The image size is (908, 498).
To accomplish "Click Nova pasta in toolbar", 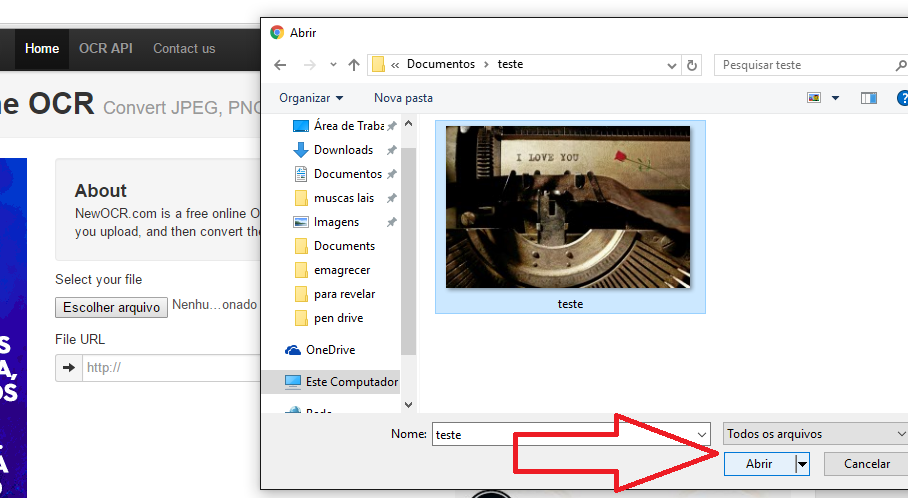I will click(x=403, y=98).
